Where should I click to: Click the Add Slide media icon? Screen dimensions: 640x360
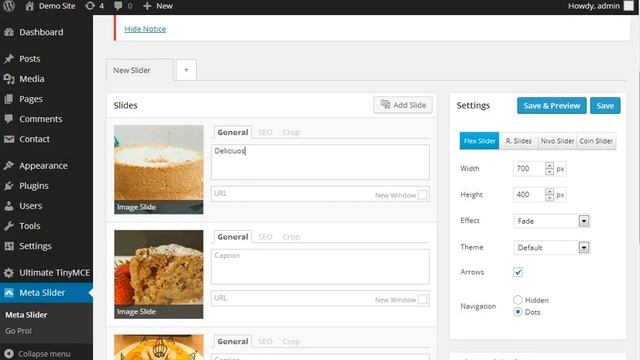click(x=385, y=104)
